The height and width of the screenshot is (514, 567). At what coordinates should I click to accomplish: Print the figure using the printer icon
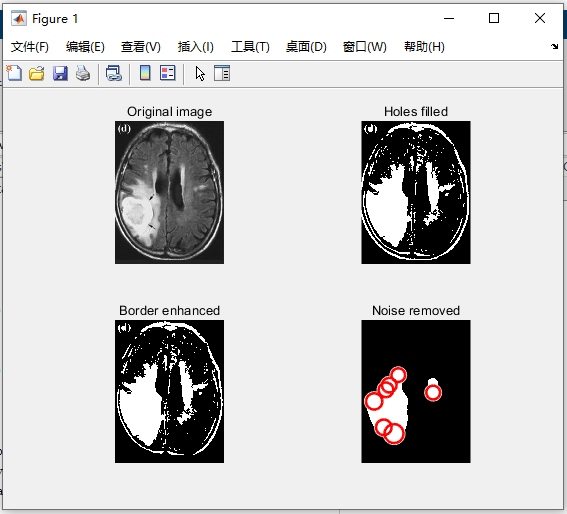(83, 73)
